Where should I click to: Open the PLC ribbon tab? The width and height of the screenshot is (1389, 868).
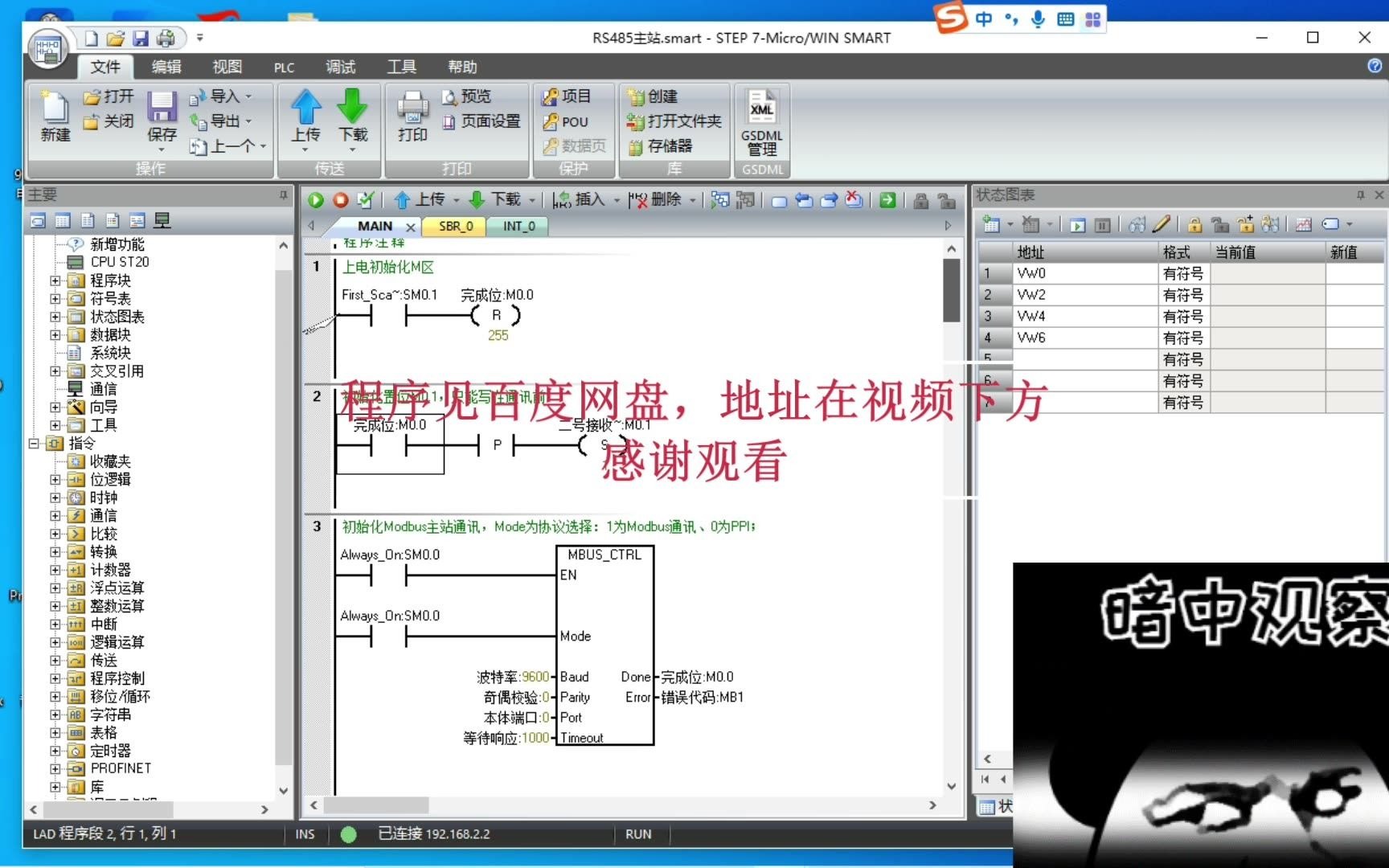tap(284, 68)
